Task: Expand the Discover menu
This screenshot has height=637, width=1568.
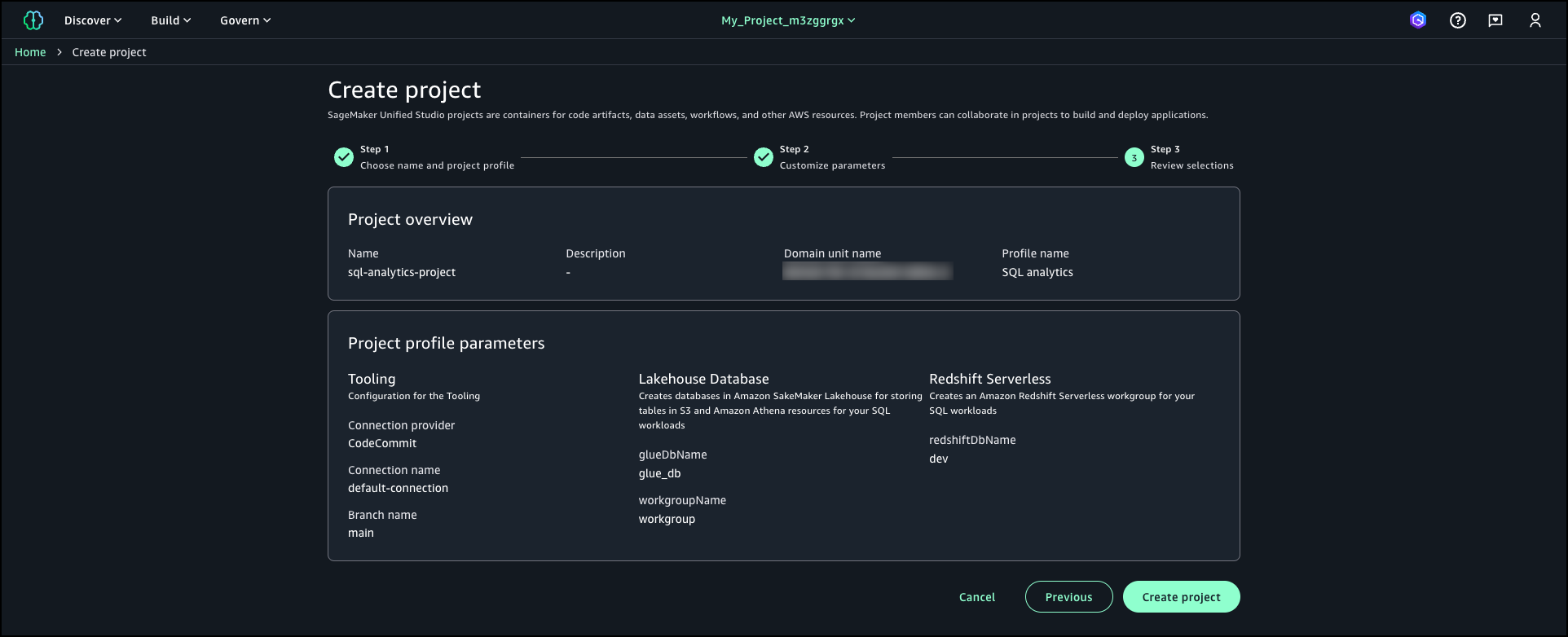Action: pyautogui.click(x=93, y=20)
